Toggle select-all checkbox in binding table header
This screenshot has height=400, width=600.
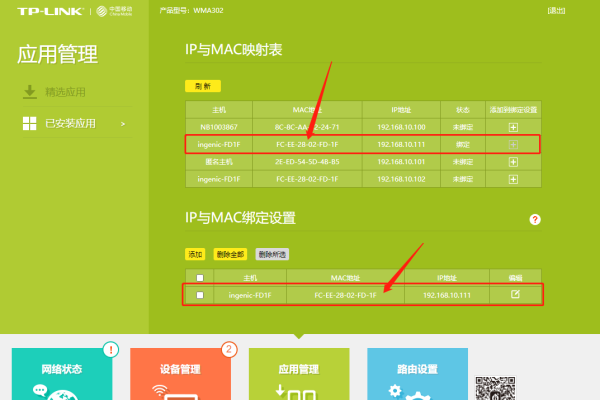200,278
